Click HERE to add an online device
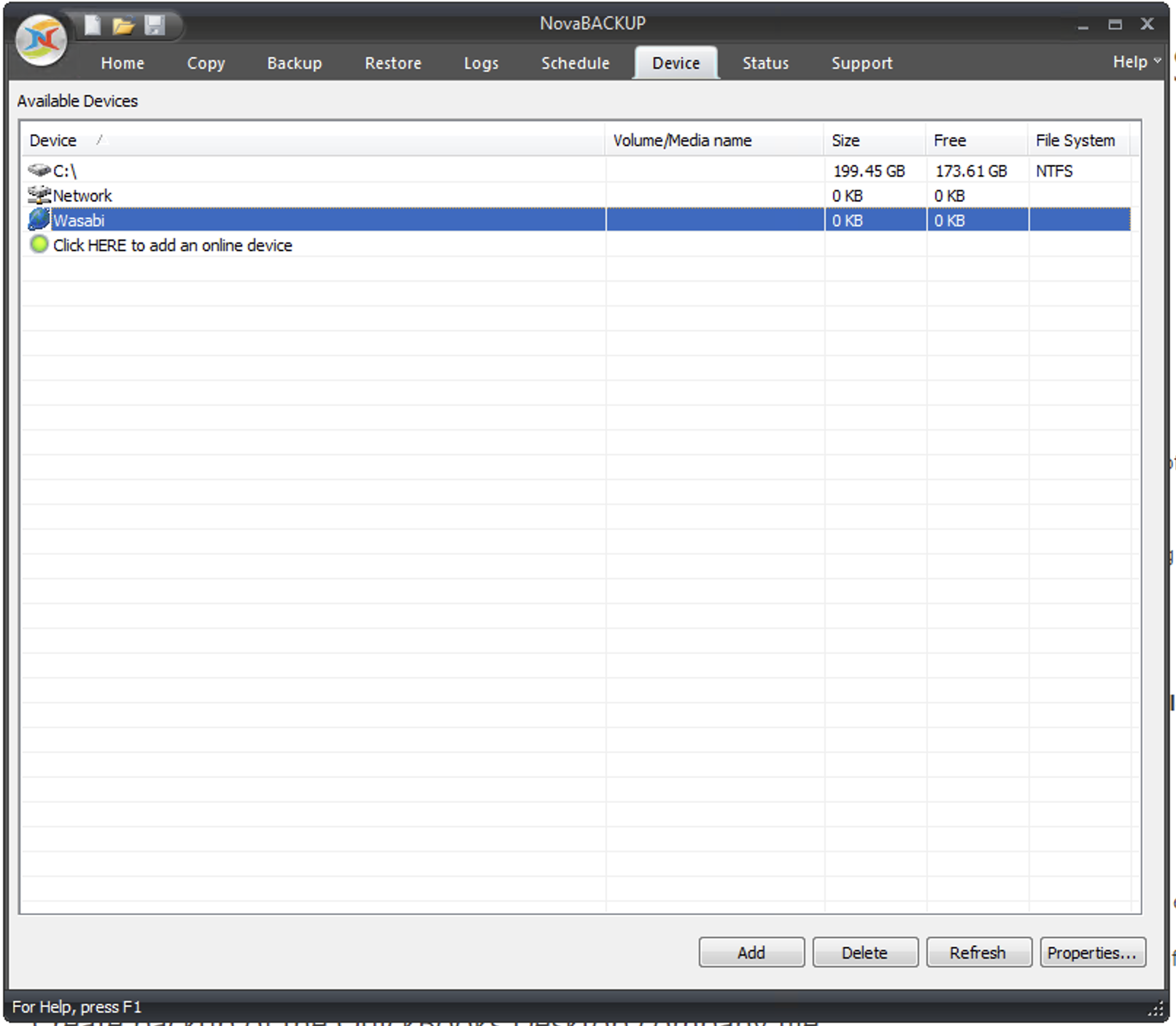 [172, 245]
